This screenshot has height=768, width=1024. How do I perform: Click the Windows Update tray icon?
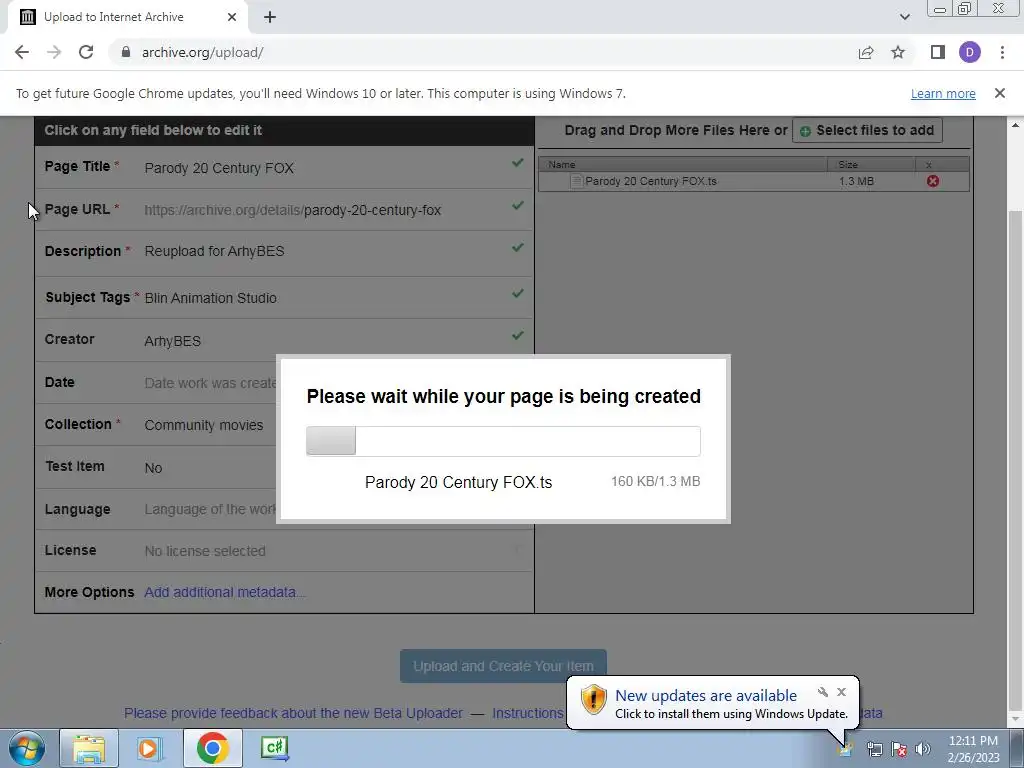tap(846, 749)
